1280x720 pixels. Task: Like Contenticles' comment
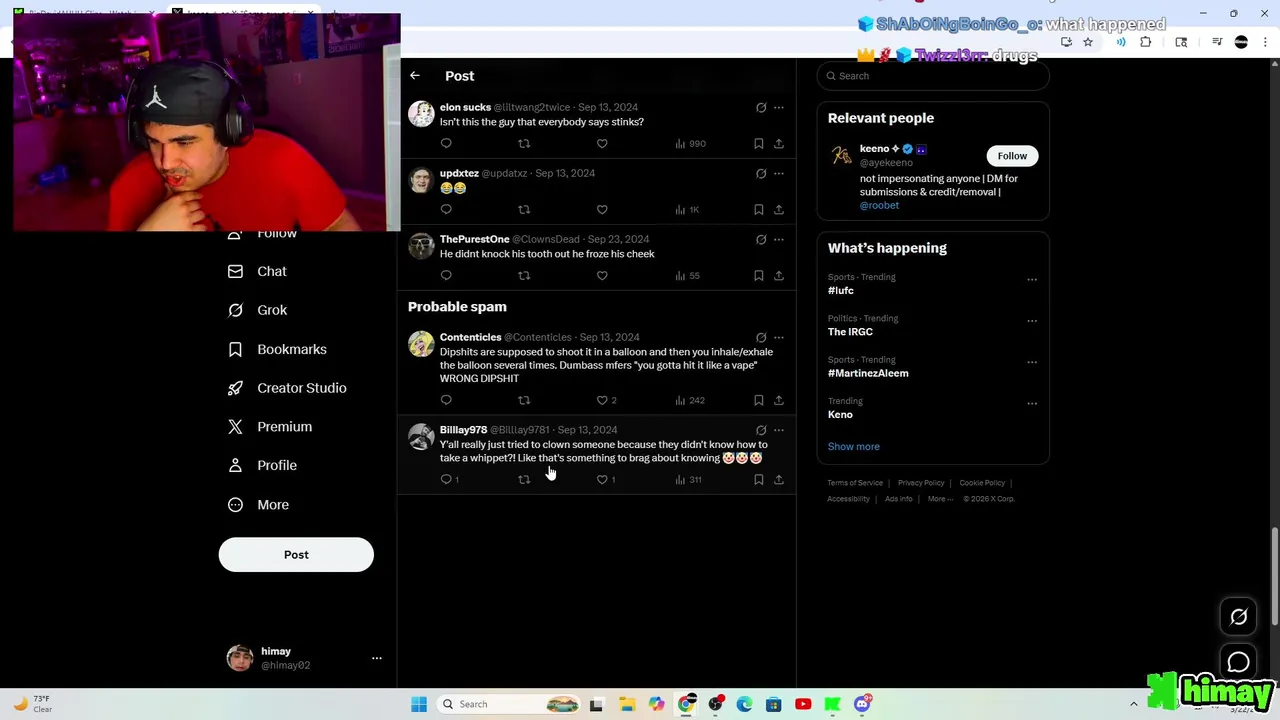602,401
